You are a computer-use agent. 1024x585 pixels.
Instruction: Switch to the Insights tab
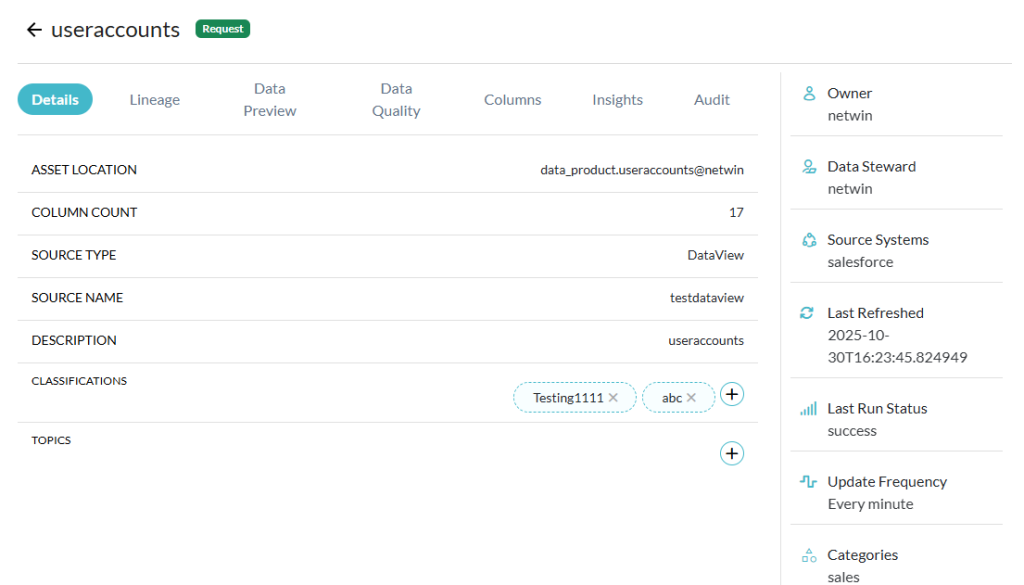[617, 99]
